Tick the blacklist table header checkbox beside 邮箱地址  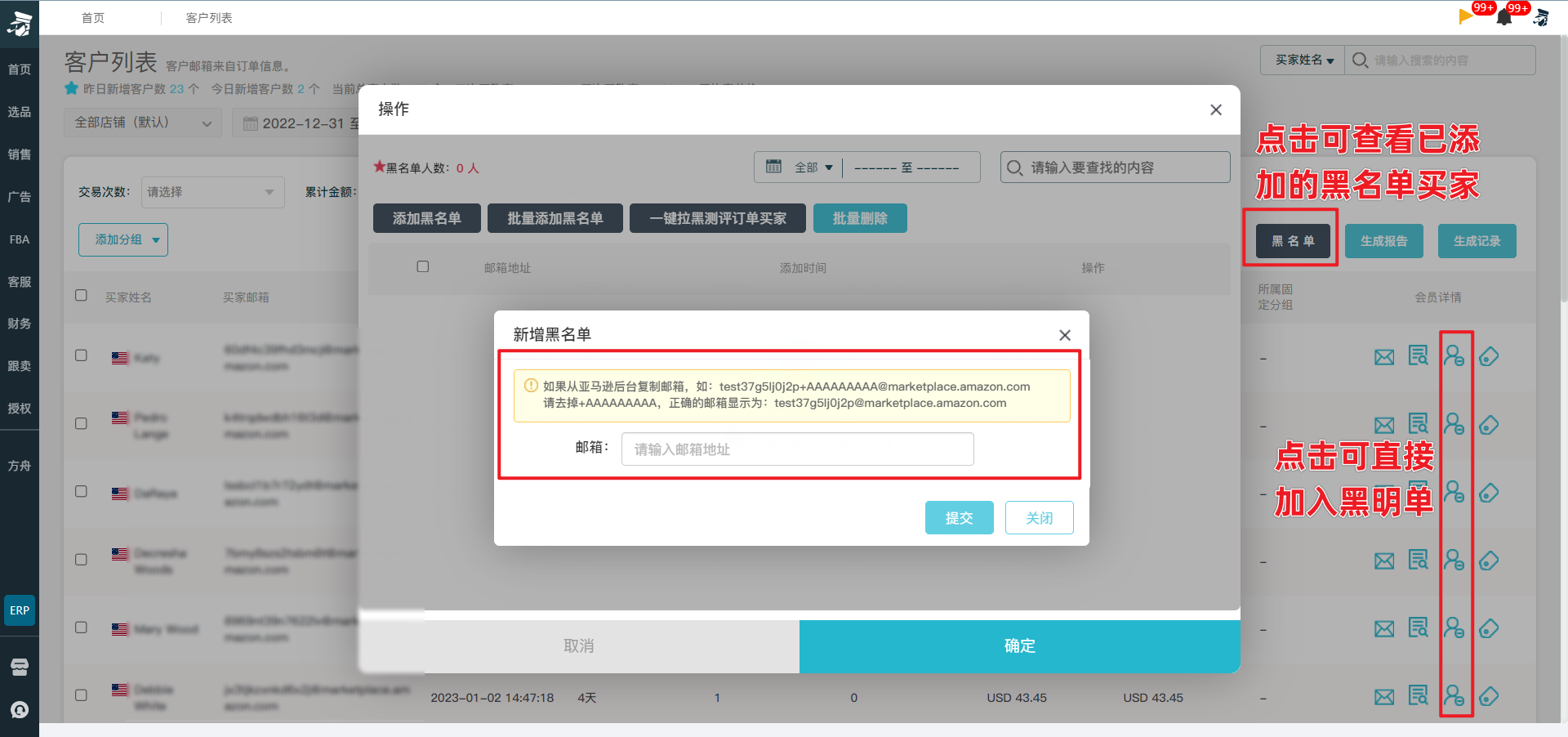pyautogui.click(x=423, y=266)
